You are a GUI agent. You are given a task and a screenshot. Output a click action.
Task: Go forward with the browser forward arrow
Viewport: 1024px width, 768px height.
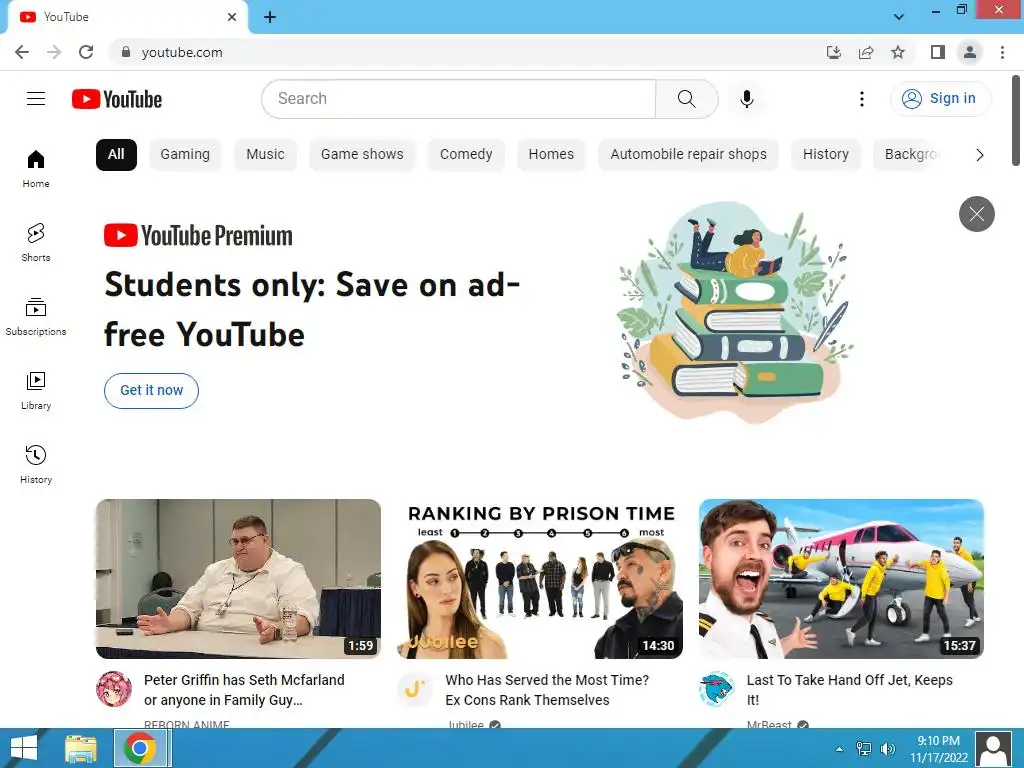(x=54, y=52)
